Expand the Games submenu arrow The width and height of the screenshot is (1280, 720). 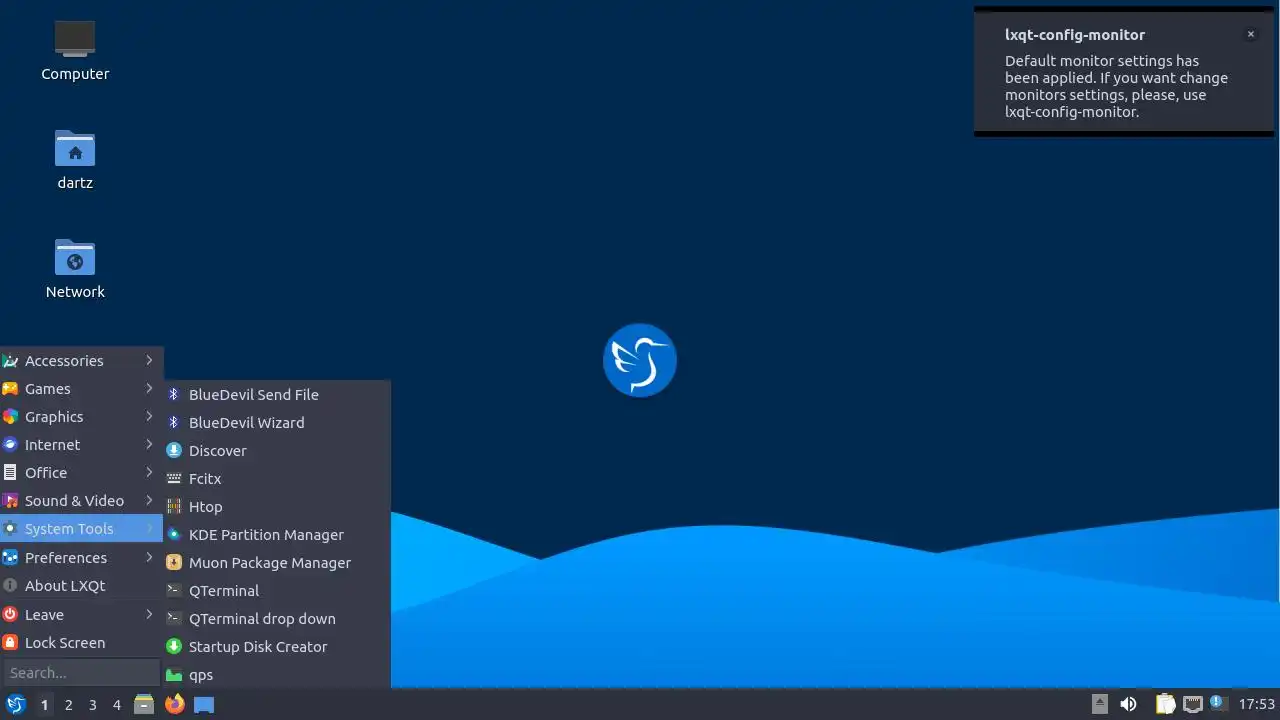coord(149,388)
